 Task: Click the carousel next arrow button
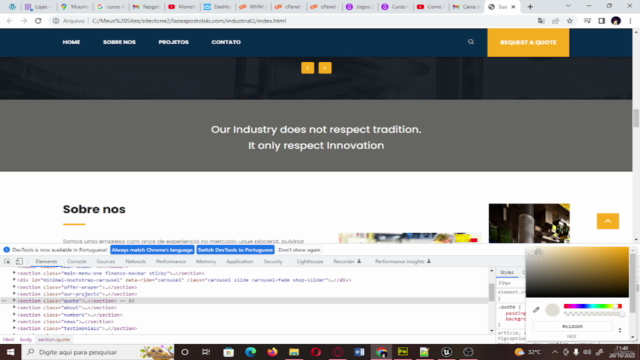[325, 68]
